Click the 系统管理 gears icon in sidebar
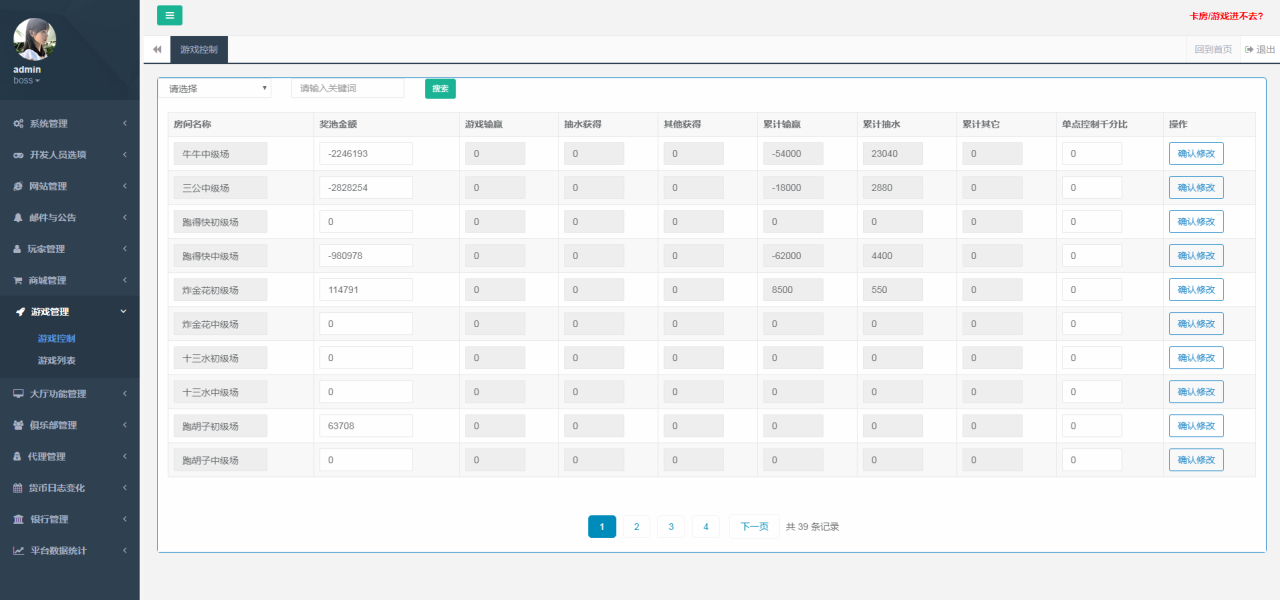 click(x=18, y=124)
